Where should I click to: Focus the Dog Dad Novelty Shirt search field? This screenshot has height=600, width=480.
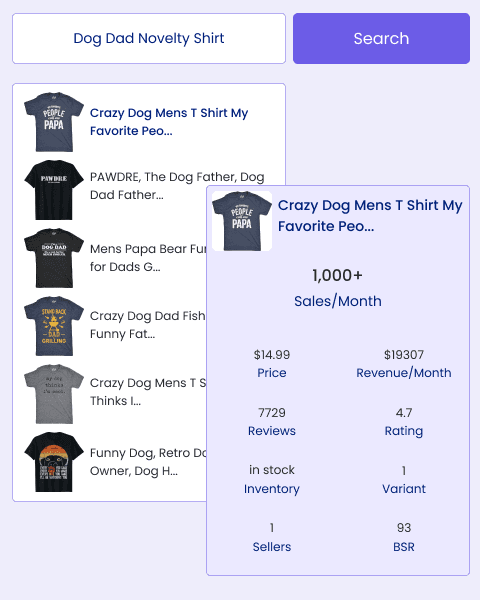149,39
